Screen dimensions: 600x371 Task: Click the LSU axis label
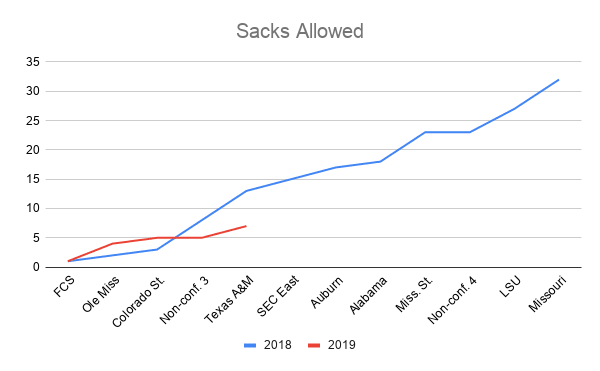point(510,287)
